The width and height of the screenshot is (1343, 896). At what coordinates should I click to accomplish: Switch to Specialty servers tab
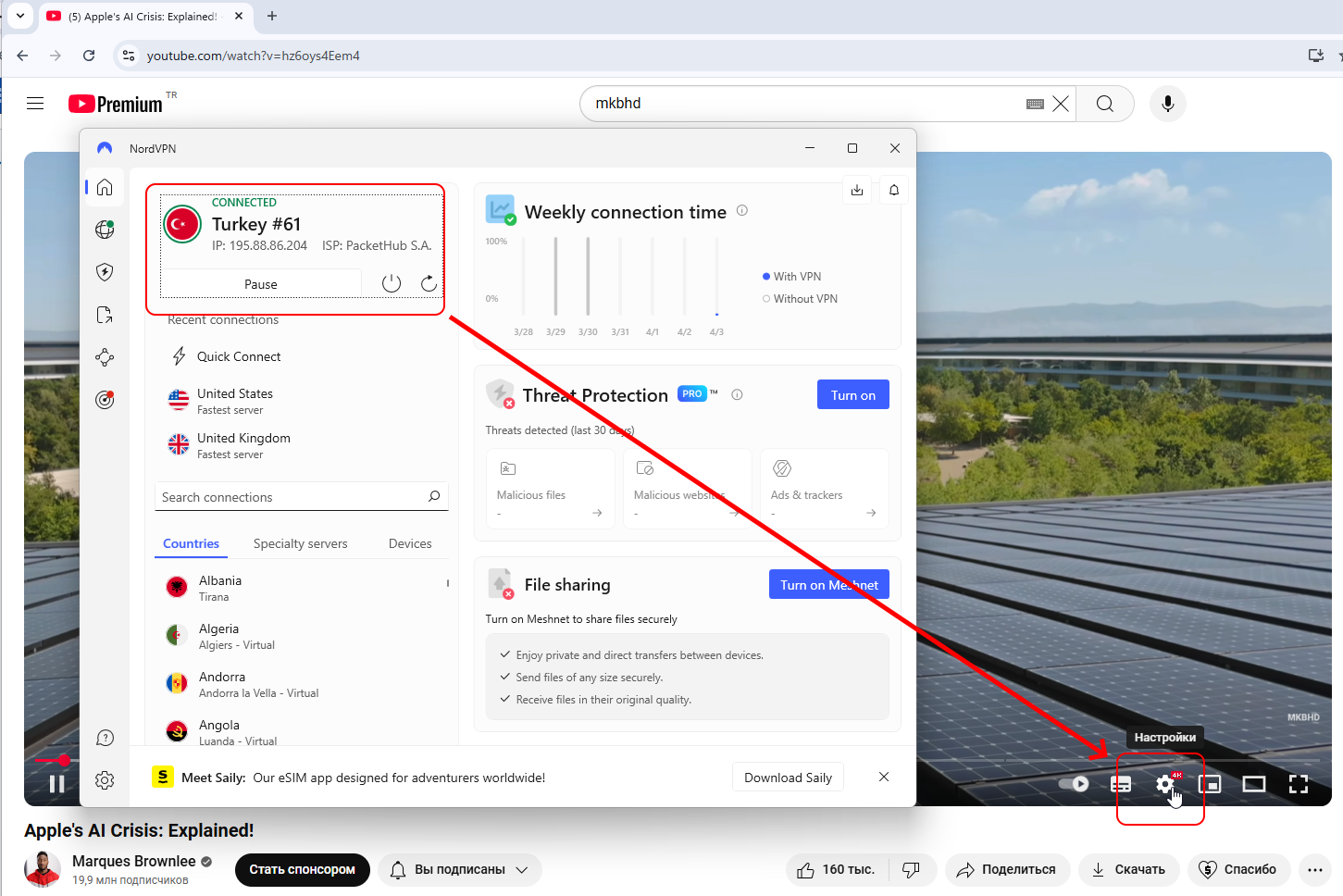point(301,543)
